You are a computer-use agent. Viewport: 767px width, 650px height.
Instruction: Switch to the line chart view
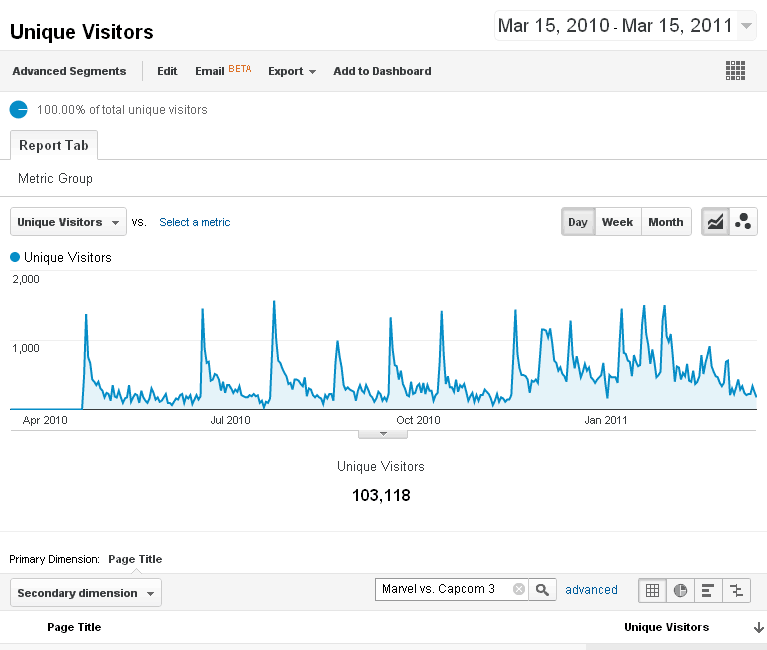(x=715, y=222)
